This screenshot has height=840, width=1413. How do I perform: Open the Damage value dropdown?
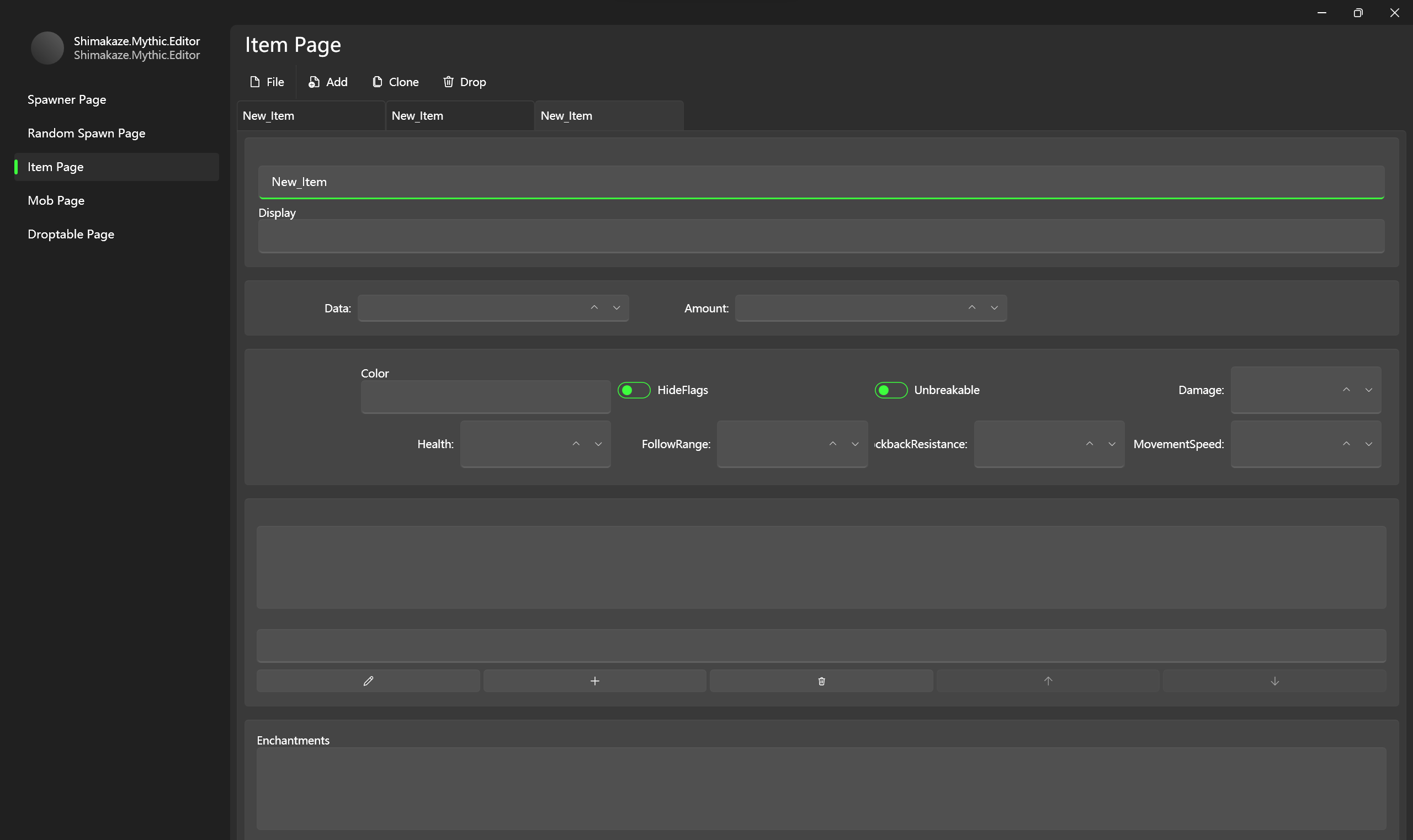(1369, 390)
